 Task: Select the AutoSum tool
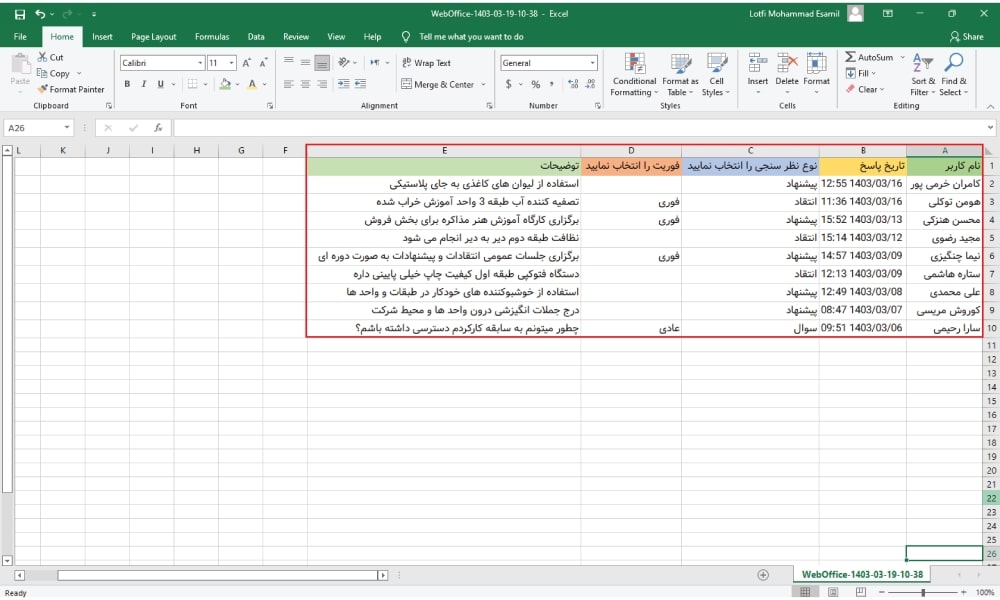[x=862, y=59]
